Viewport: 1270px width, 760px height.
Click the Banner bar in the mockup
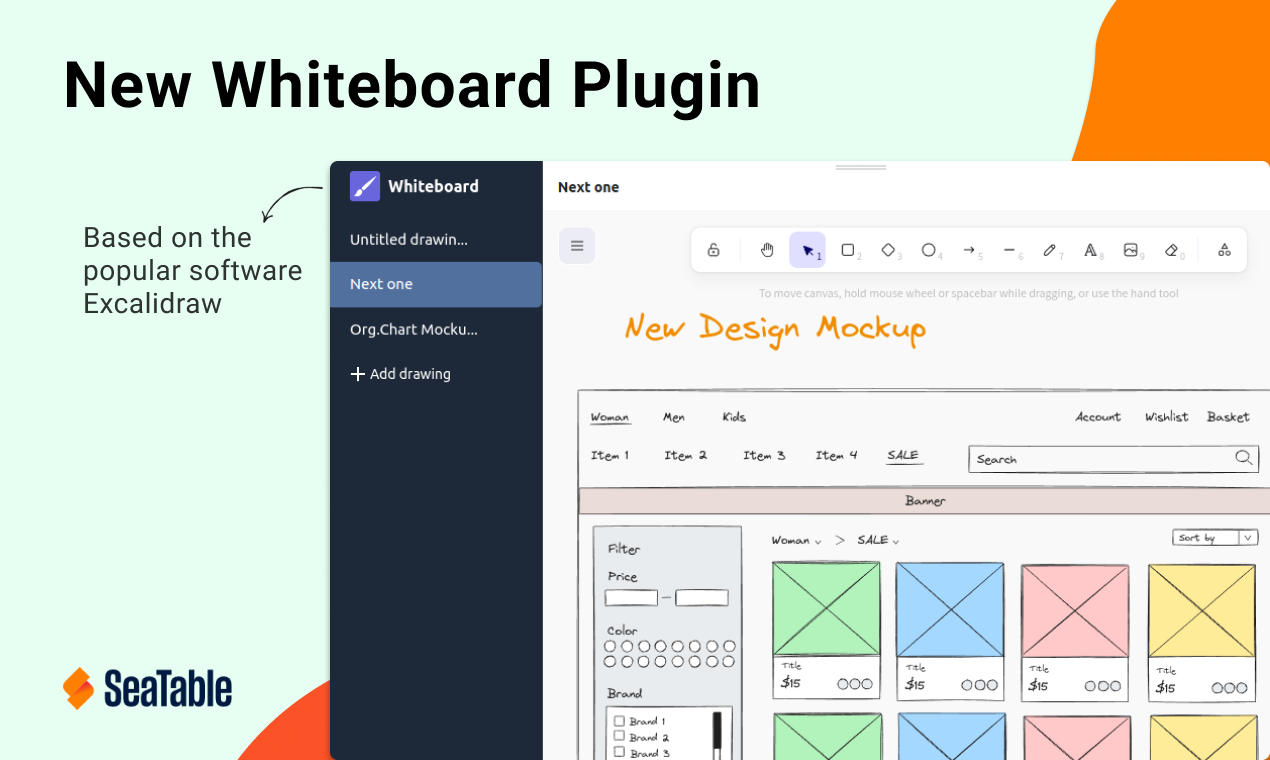(925, 501)
